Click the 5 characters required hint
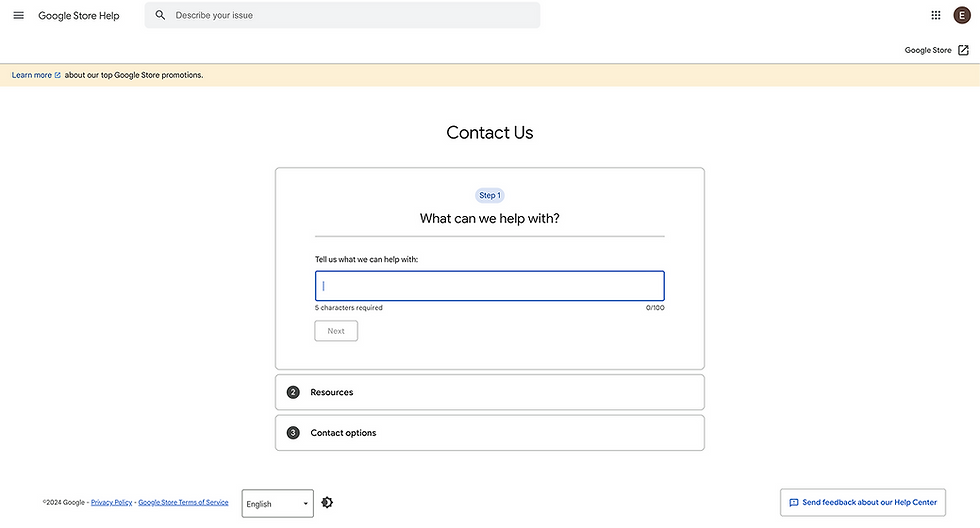The width and height of the screenshot is (980, 528). point(349,307)
